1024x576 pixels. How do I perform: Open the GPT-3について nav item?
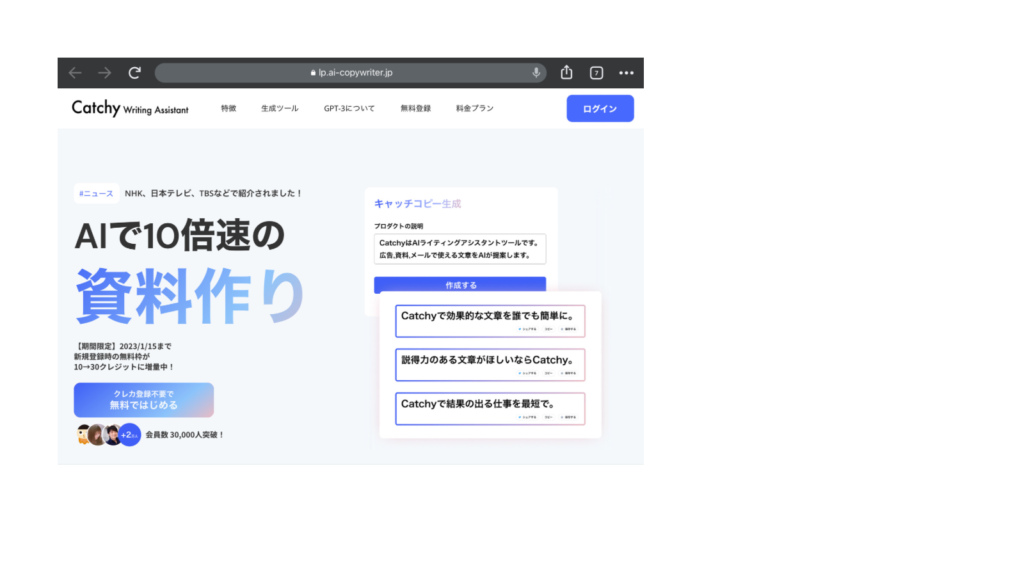349,108
